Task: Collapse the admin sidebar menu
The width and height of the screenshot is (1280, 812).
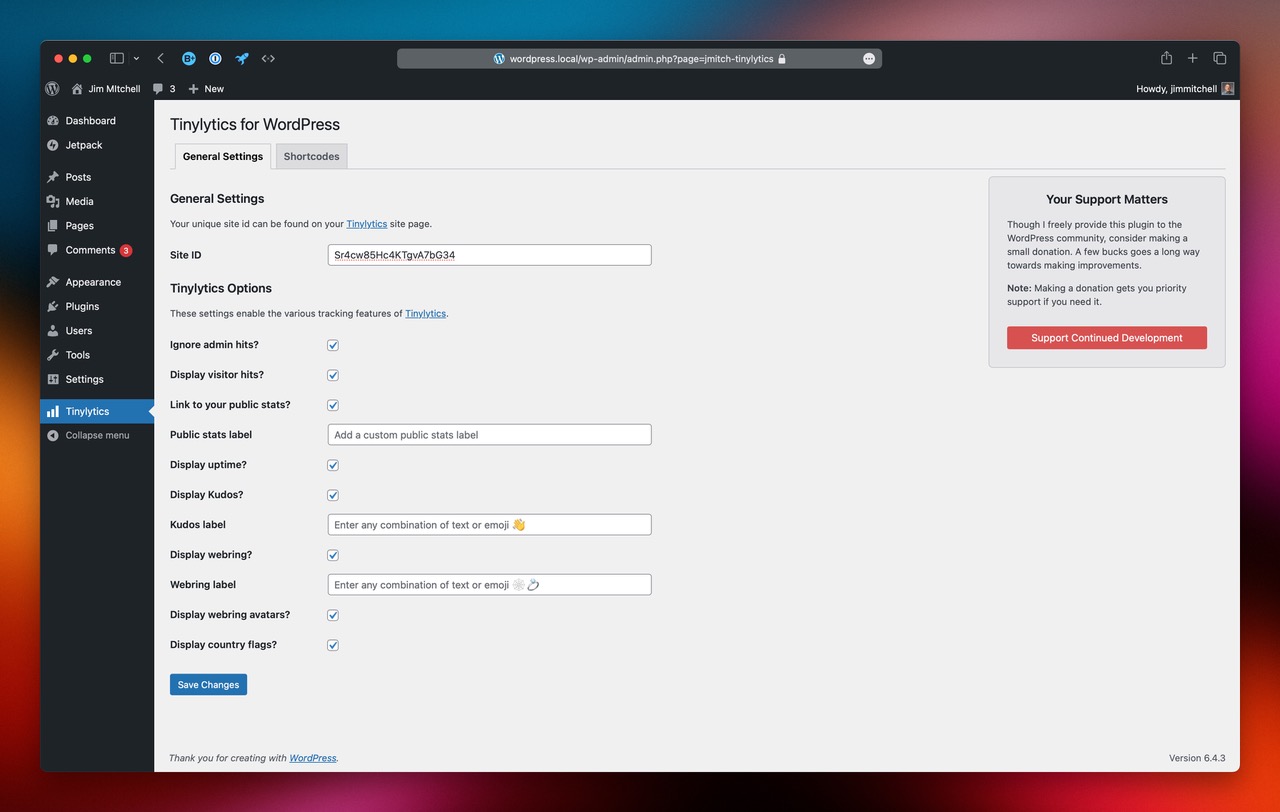Action: tap(97, 435)
